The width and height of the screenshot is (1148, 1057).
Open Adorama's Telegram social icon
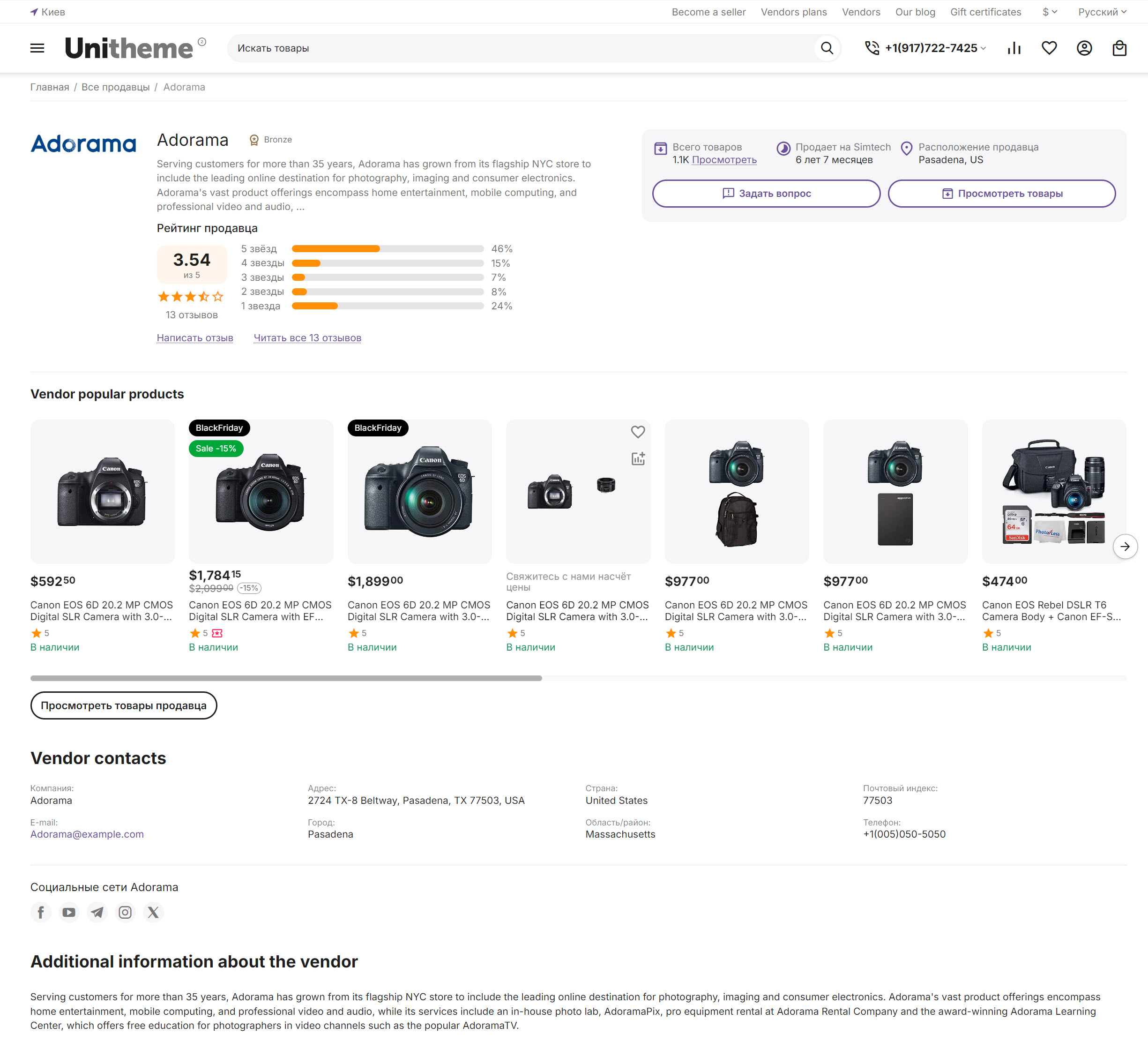point(97,912)
